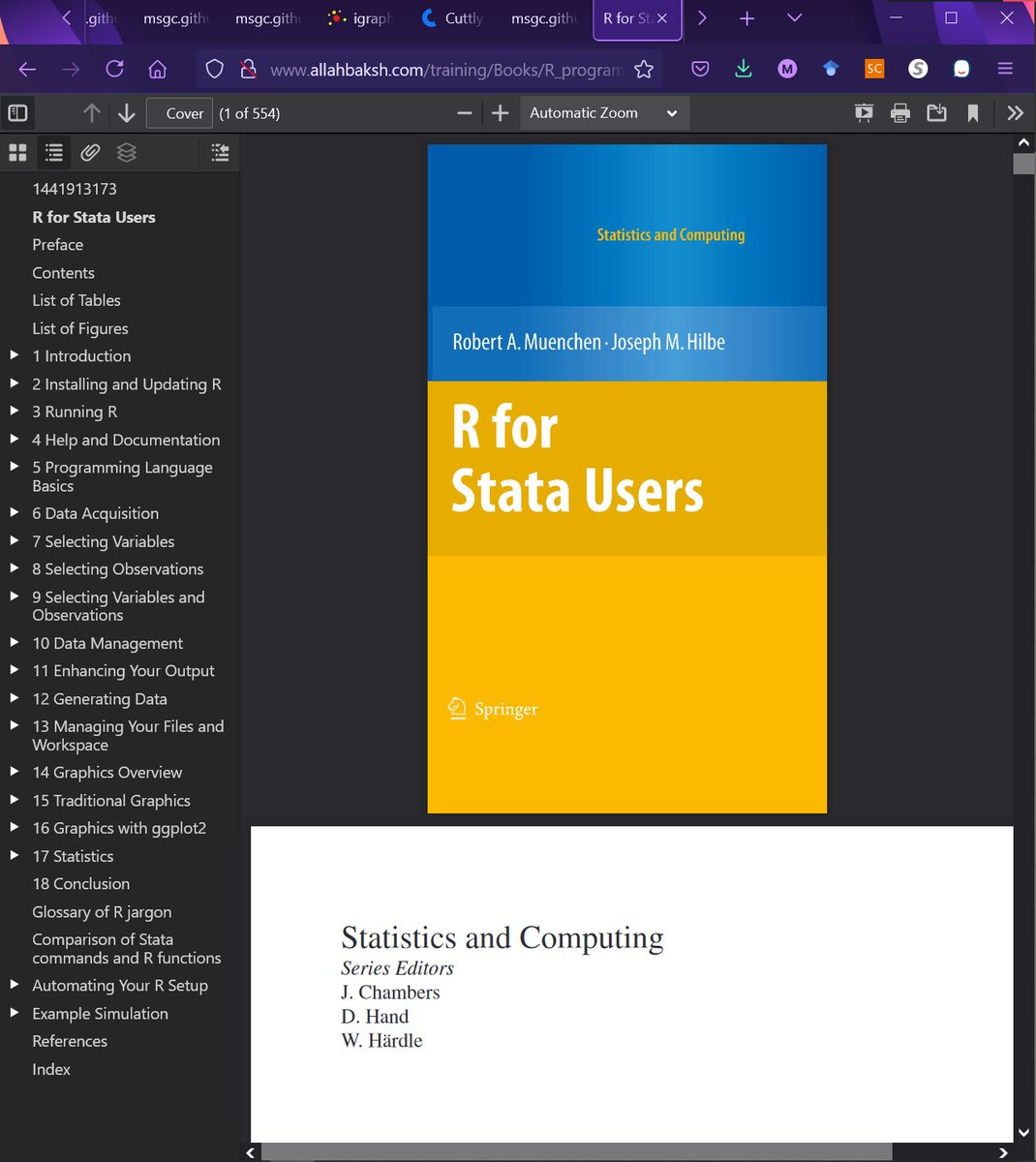Screen dimensions: 1036x1162
Task: Click the current view bookmark icon
Action: point(973,113)
